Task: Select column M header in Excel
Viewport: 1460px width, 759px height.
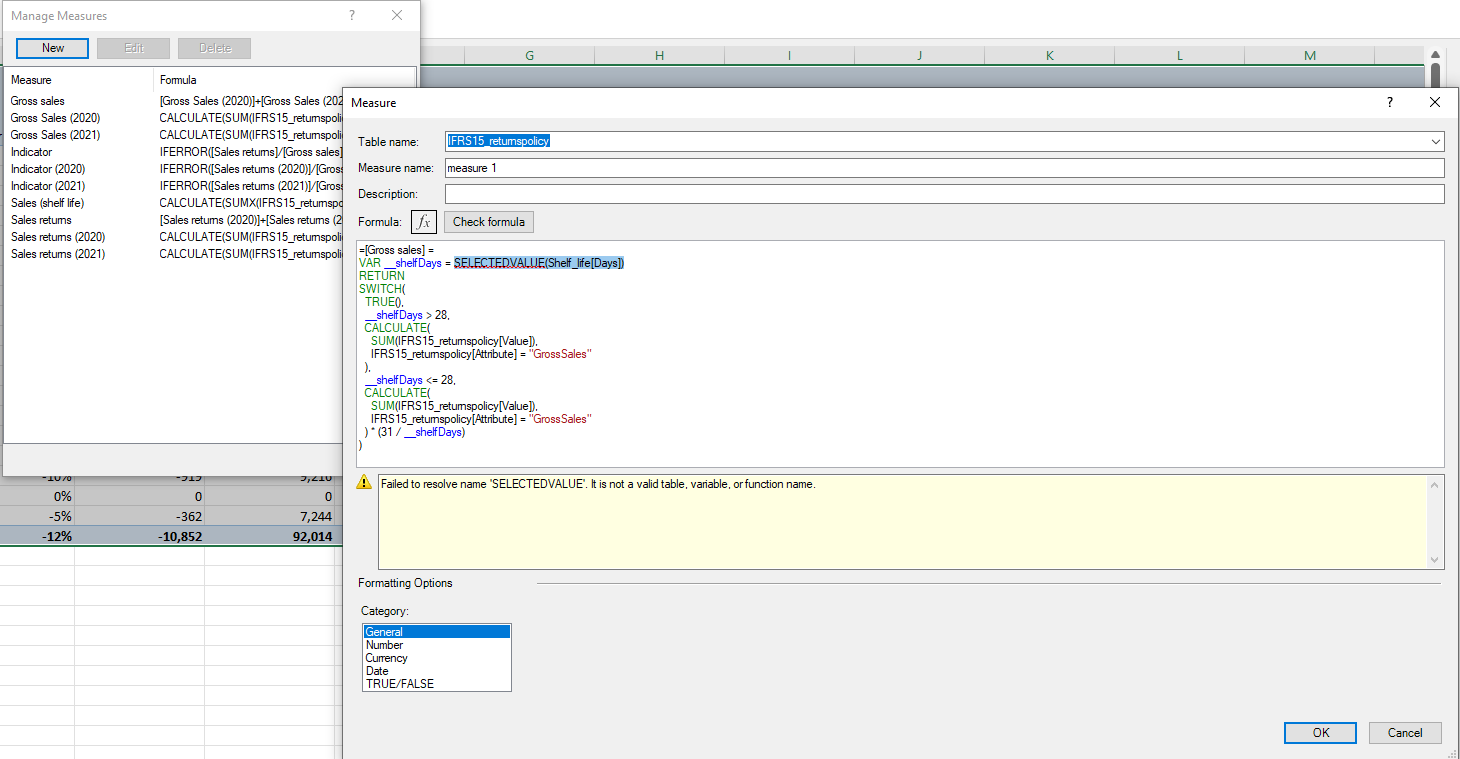Action: pos(1310,56)
